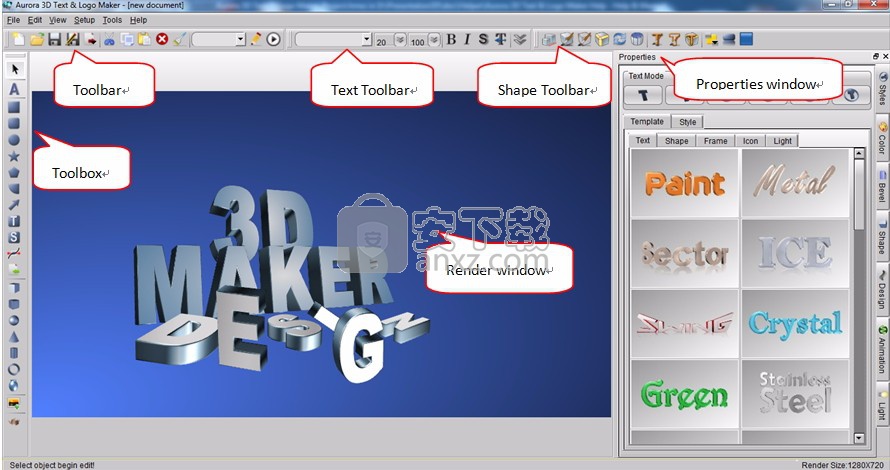Select the cone shape in toolbox

tap(14, 337)
